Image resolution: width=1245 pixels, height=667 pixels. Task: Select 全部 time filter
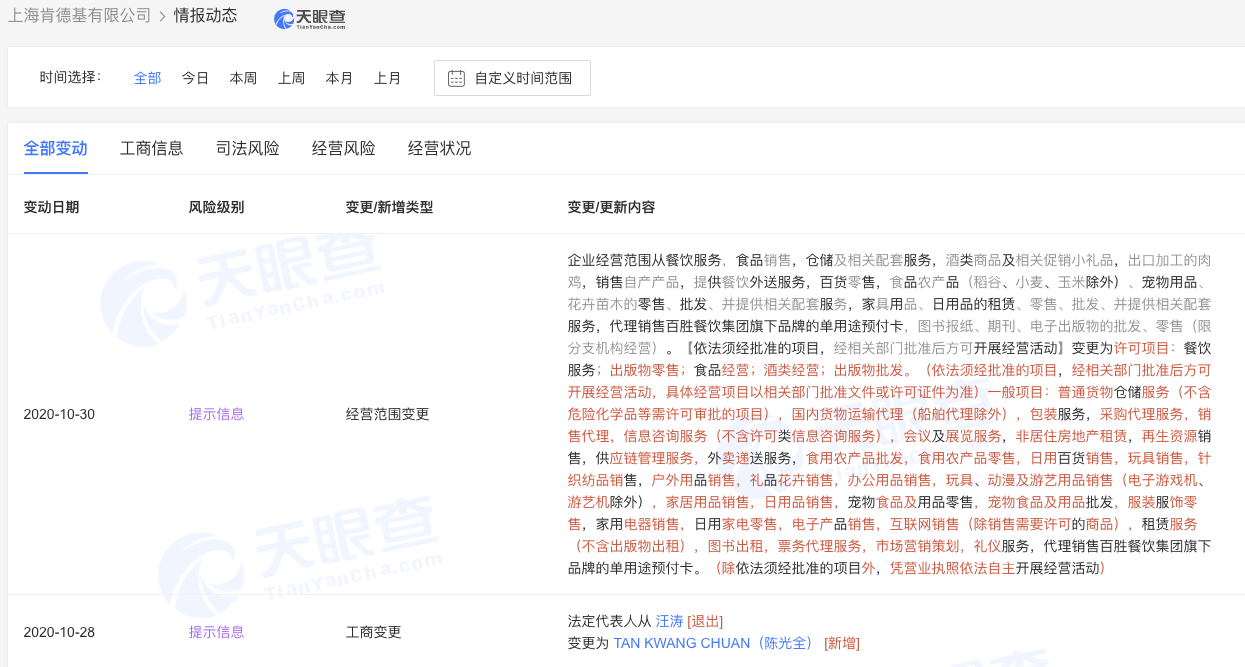(x=147, y=78)
